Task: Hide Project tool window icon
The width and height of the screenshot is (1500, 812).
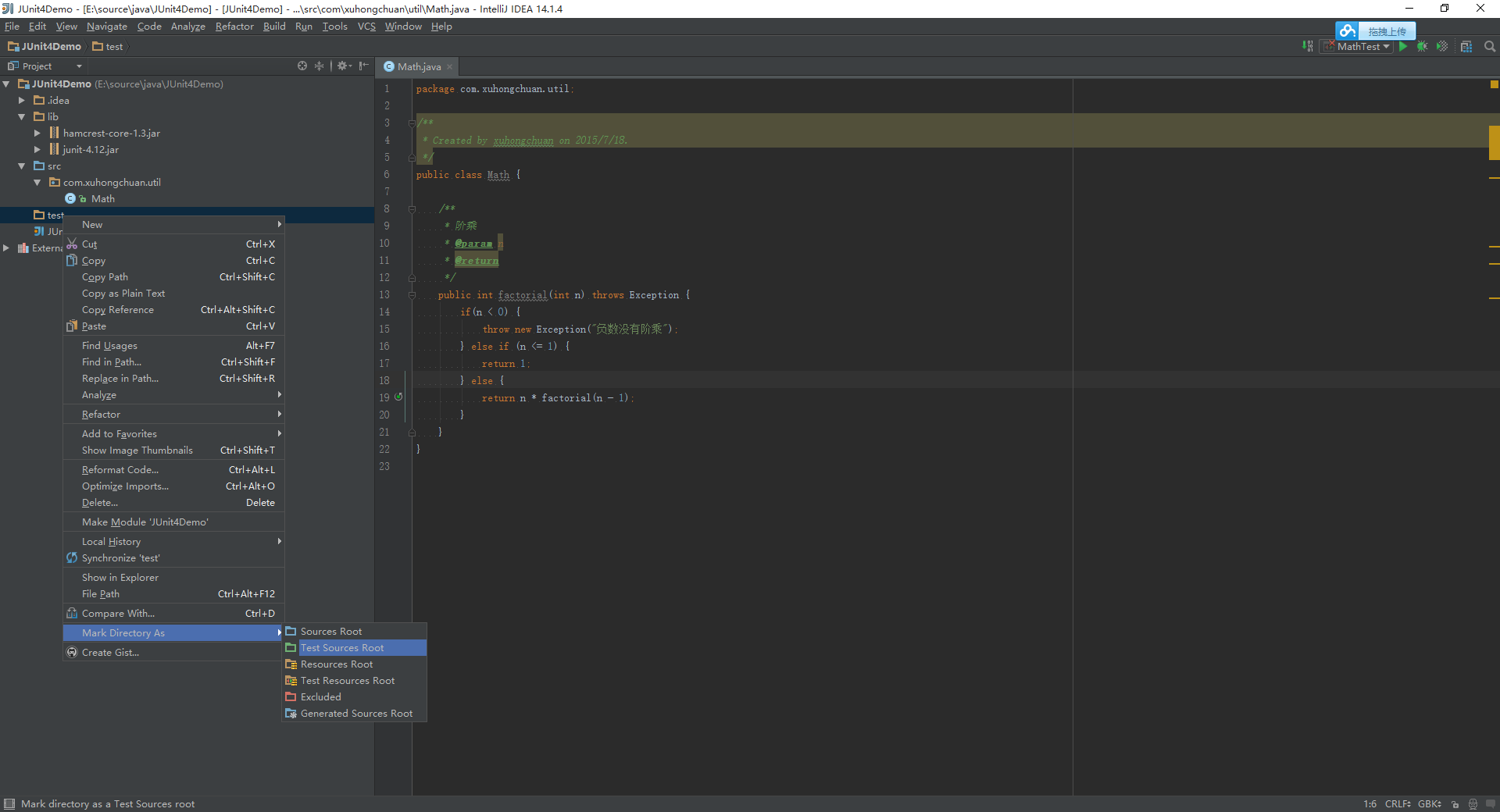Action: coord(363,66)
